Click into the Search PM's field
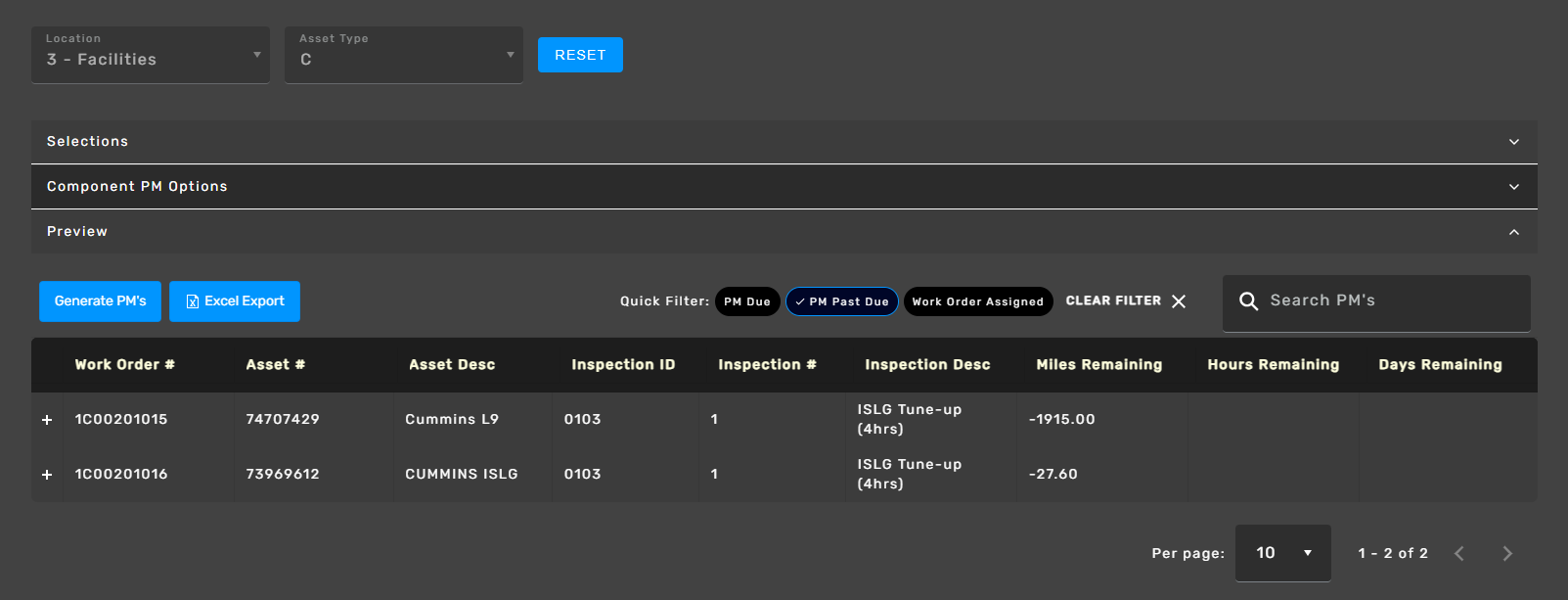Image resolution: width=1568 pixels, height=600 pixels. [1389, 301]
